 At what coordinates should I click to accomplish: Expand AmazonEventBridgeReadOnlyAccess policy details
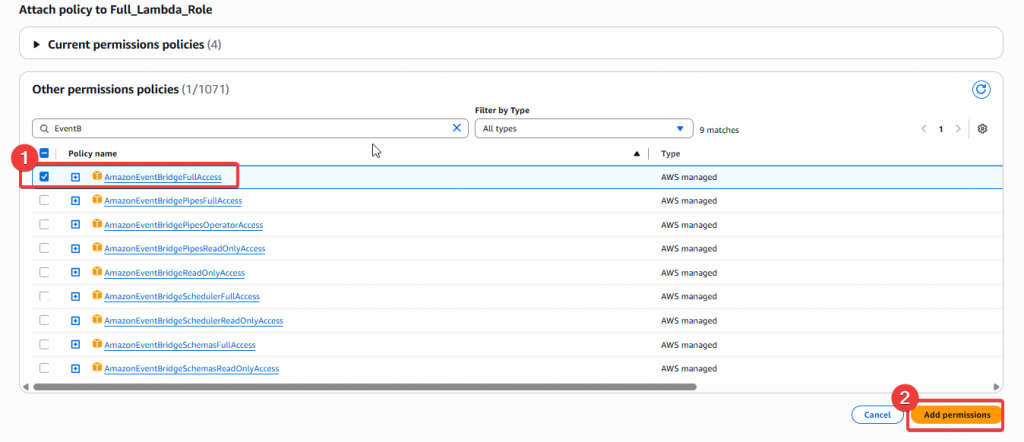pyautogui.click(x=75, y=272)
